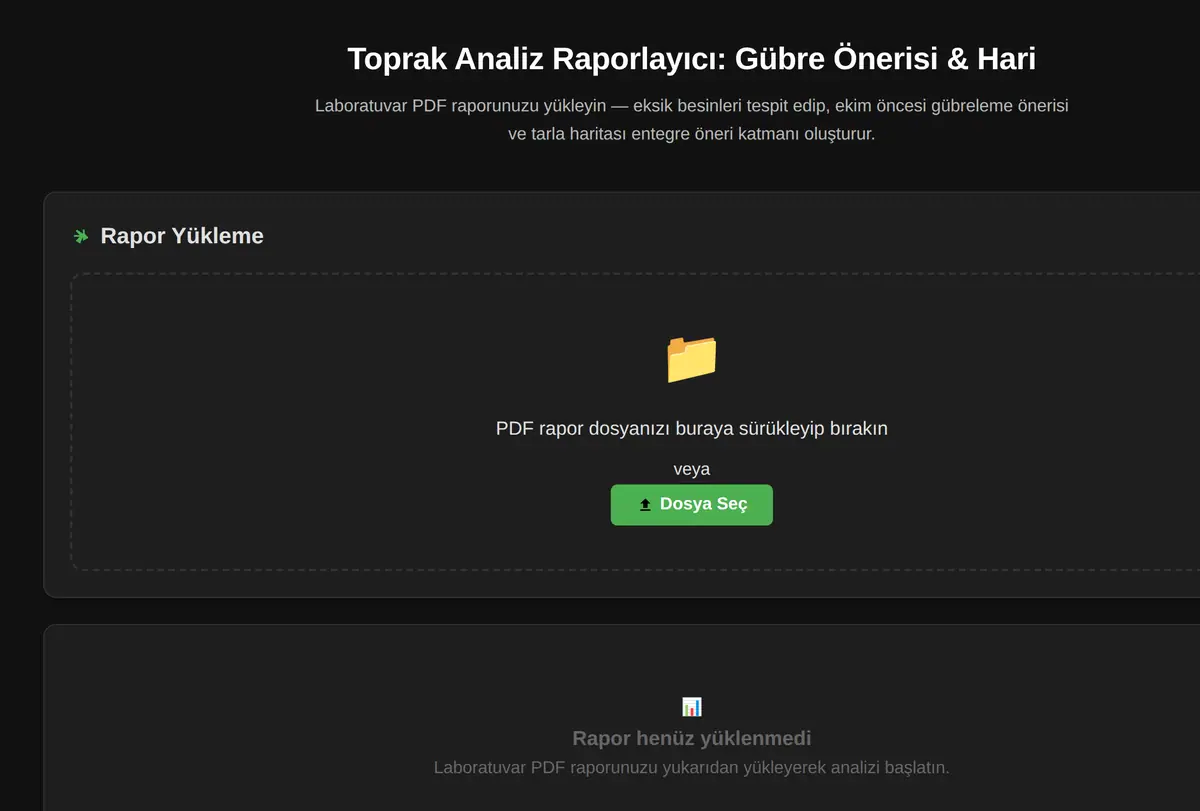The height and width of the screenshot is (811, 1200).
Task: Click the green Dosya Seç button
Action: (x=691, y=505)
